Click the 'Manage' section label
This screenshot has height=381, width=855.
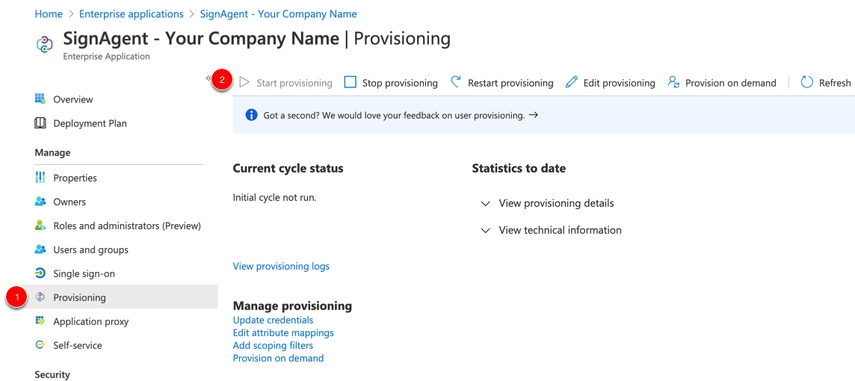coord(52,153)
